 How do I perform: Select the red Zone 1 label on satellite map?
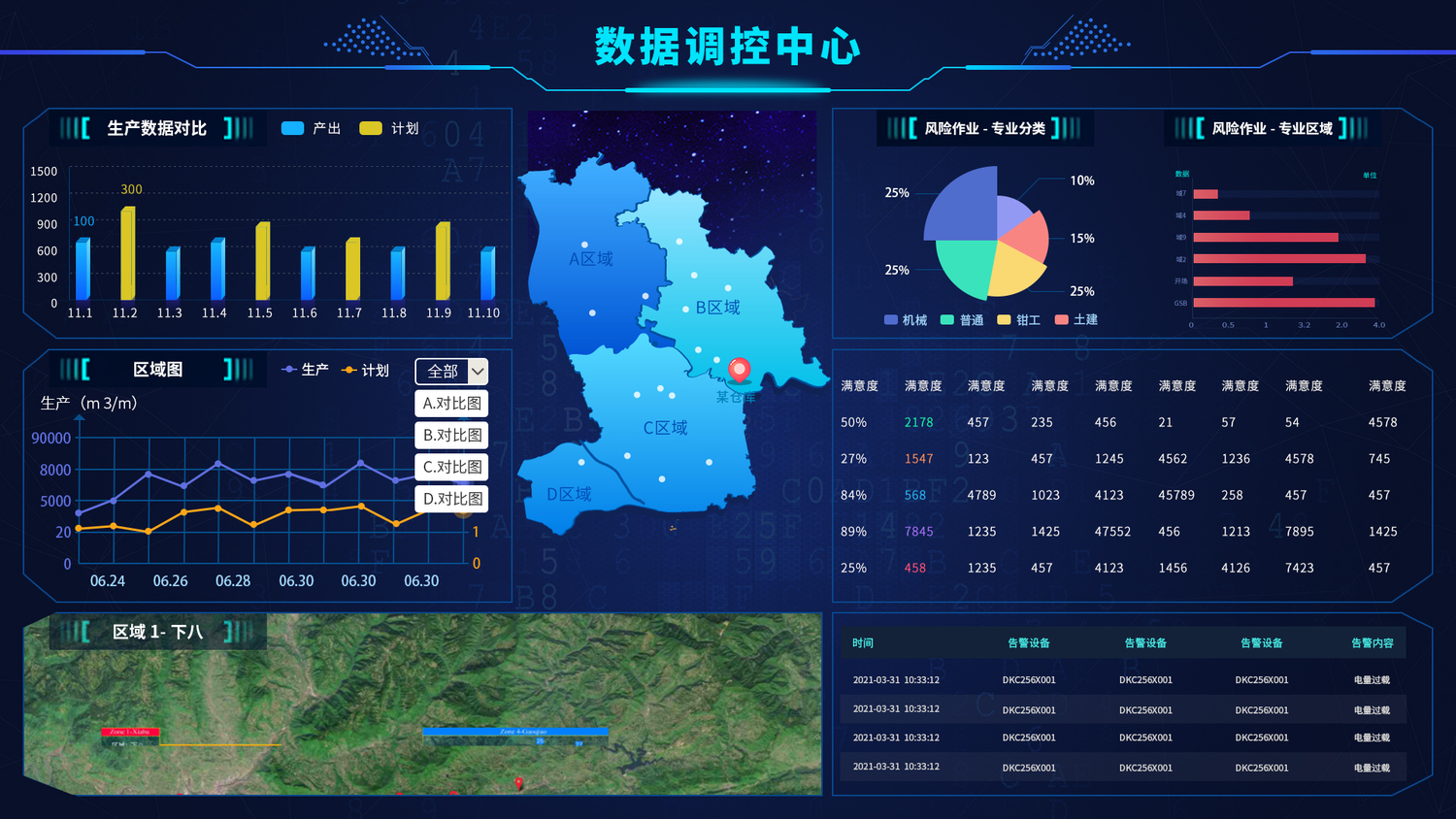tap(130, 732)
